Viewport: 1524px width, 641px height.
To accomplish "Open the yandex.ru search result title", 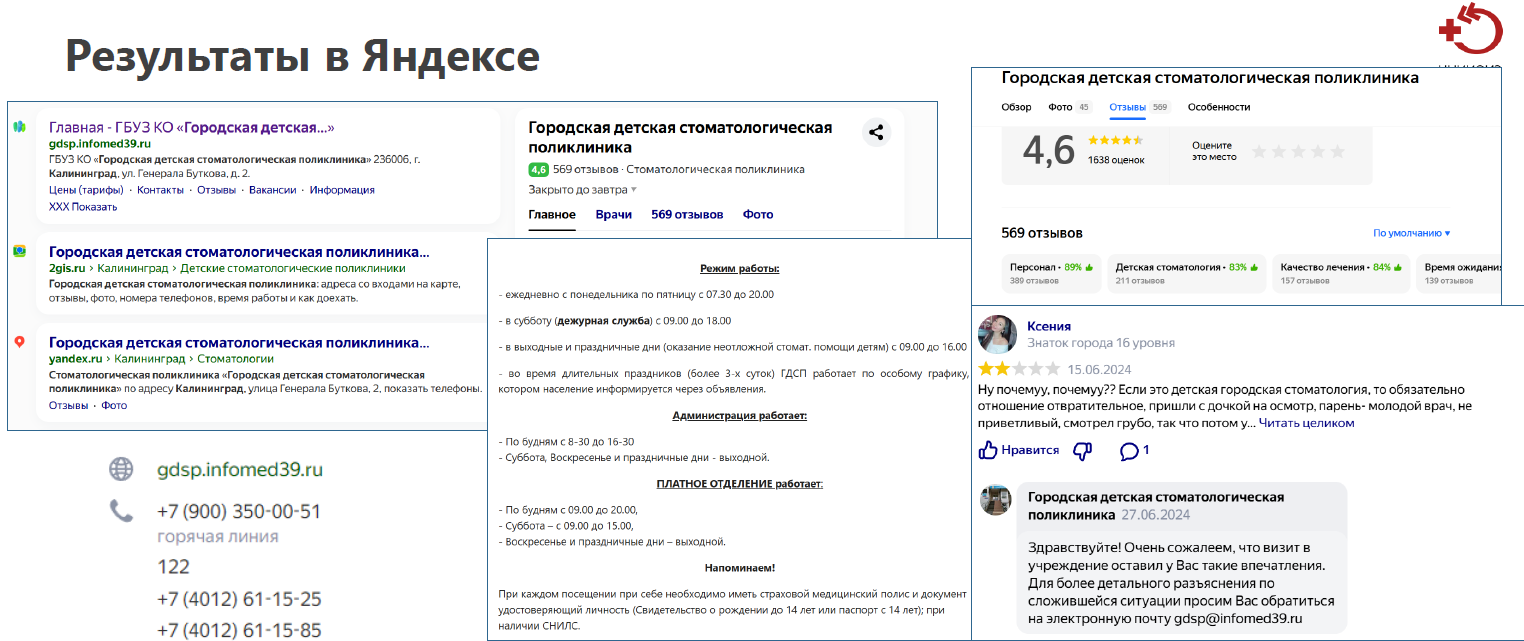I will pyautogui.click(x=239, y=342).
